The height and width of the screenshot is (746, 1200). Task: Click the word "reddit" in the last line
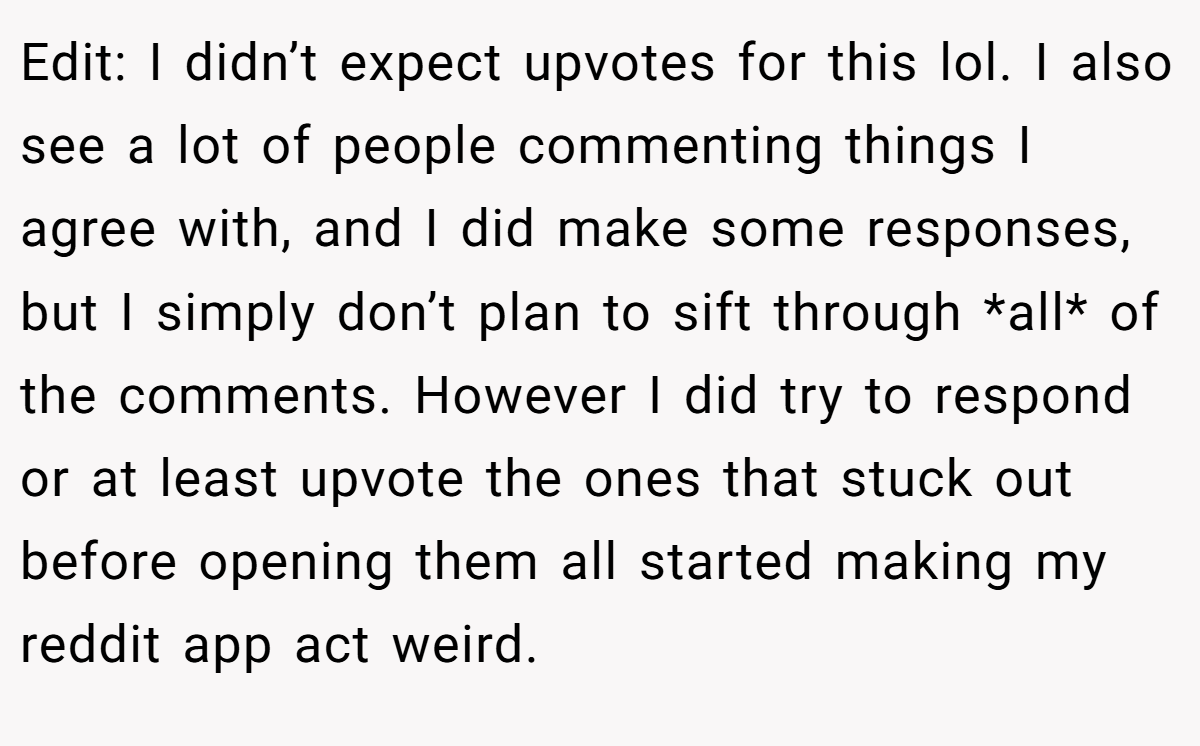click(x=90, y=646)
